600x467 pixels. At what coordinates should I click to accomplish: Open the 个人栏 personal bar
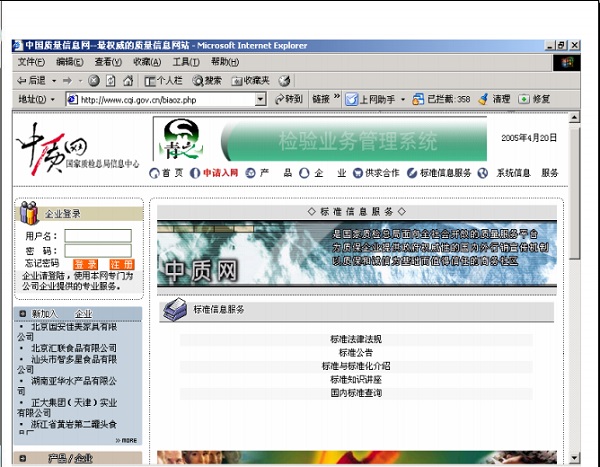[x=163, y=80]
